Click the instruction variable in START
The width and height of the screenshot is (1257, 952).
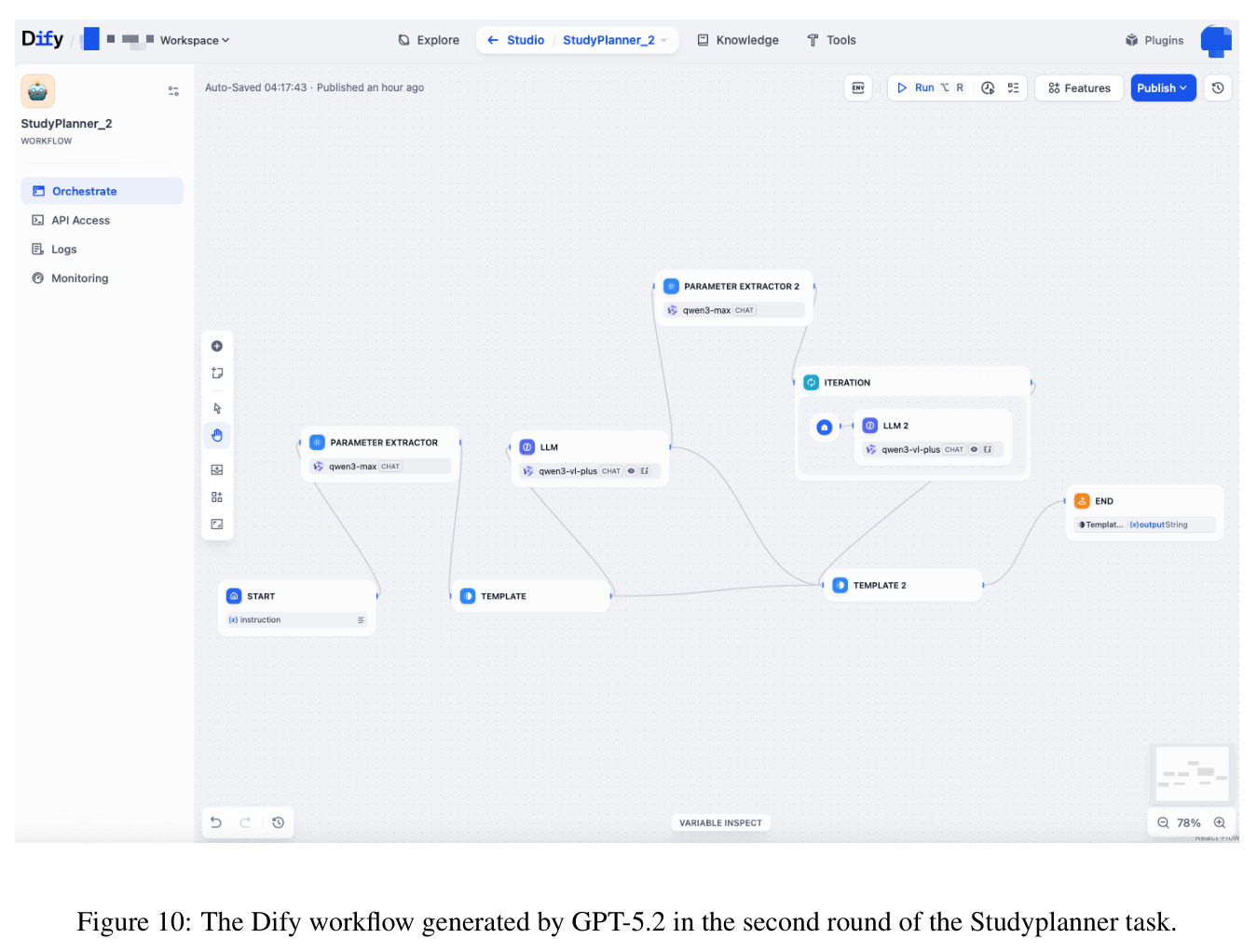(296, 619)
